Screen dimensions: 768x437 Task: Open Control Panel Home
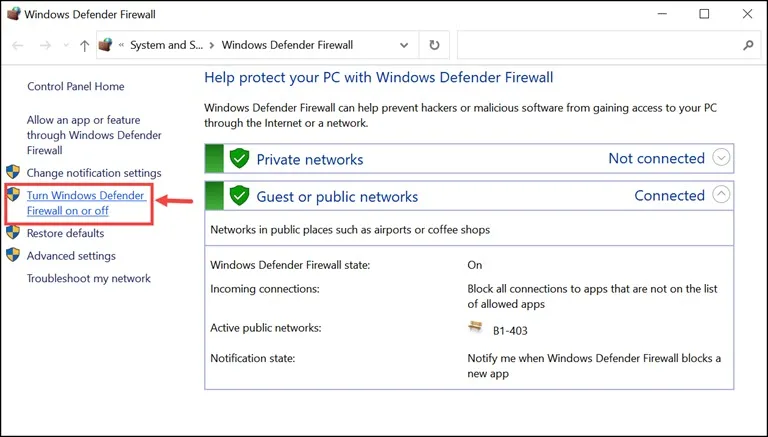tap(76, 86)
